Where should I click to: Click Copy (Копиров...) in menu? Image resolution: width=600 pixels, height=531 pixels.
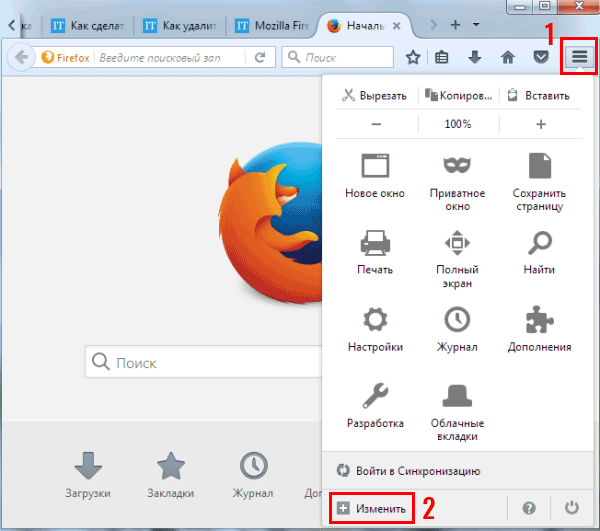[x=458, y=95]
